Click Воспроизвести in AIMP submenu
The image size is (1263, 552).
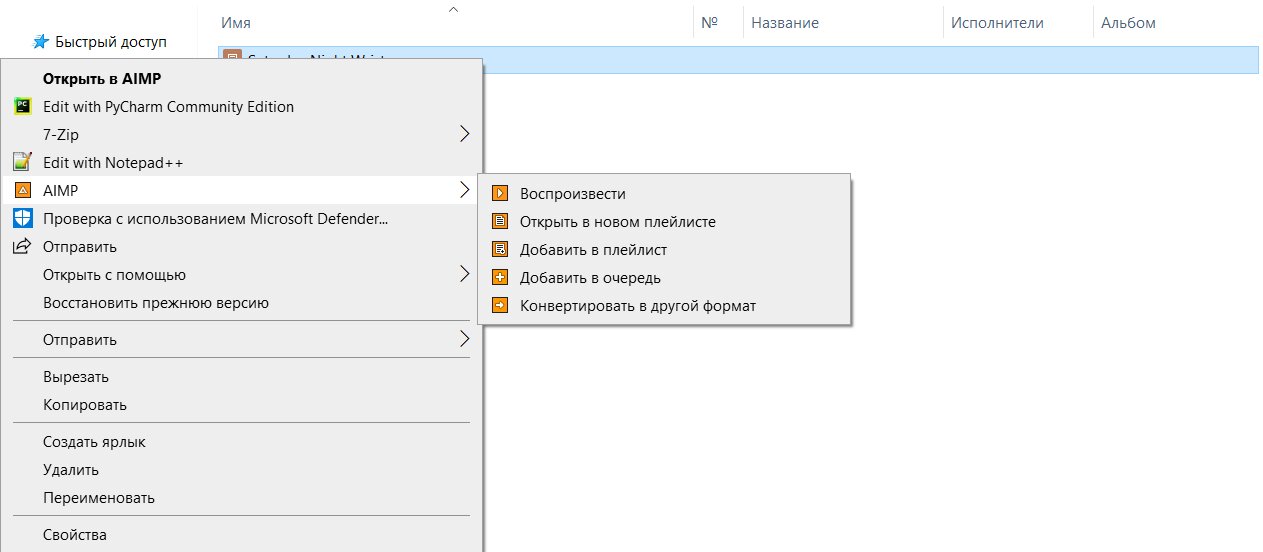(x=665, y=194)
